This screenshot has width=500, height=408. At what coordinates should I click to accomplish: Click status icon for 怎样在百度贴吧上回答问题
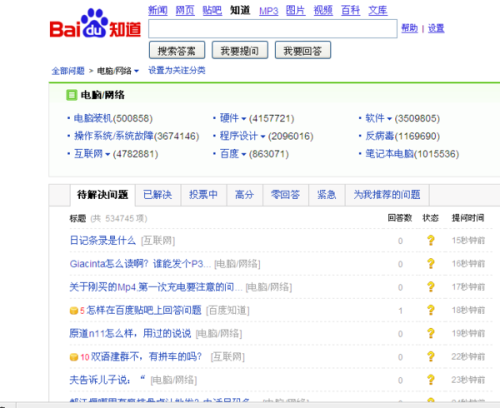click(x=431, y=310)
